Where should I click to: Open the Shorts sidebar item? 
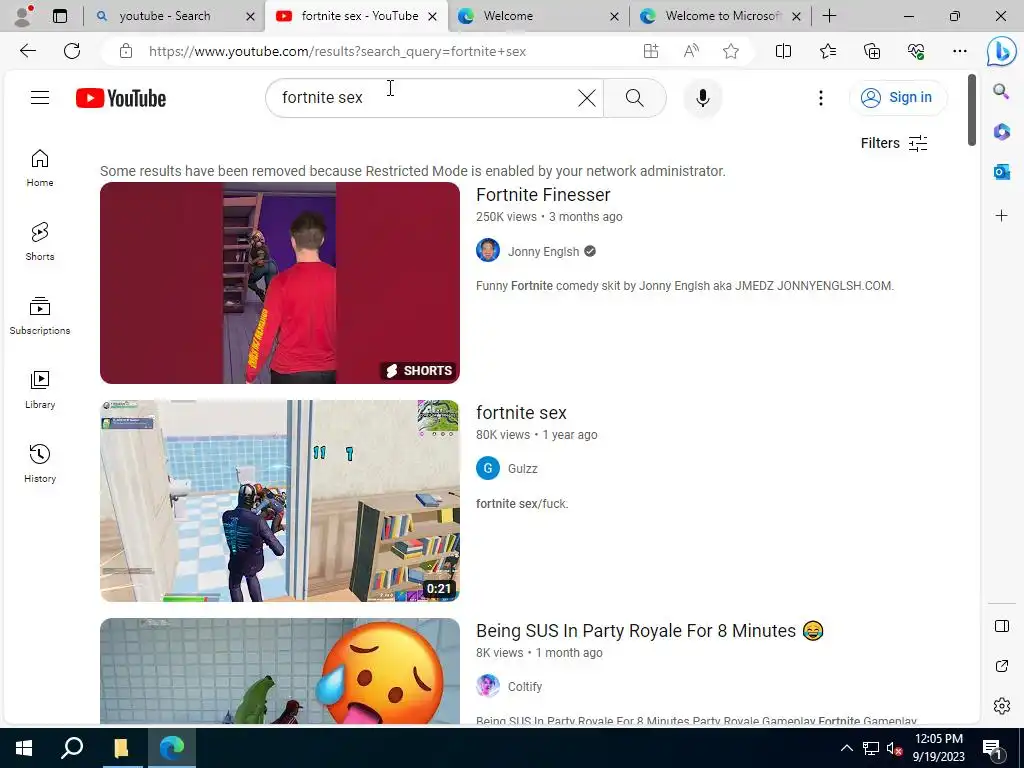click(40, 242)
